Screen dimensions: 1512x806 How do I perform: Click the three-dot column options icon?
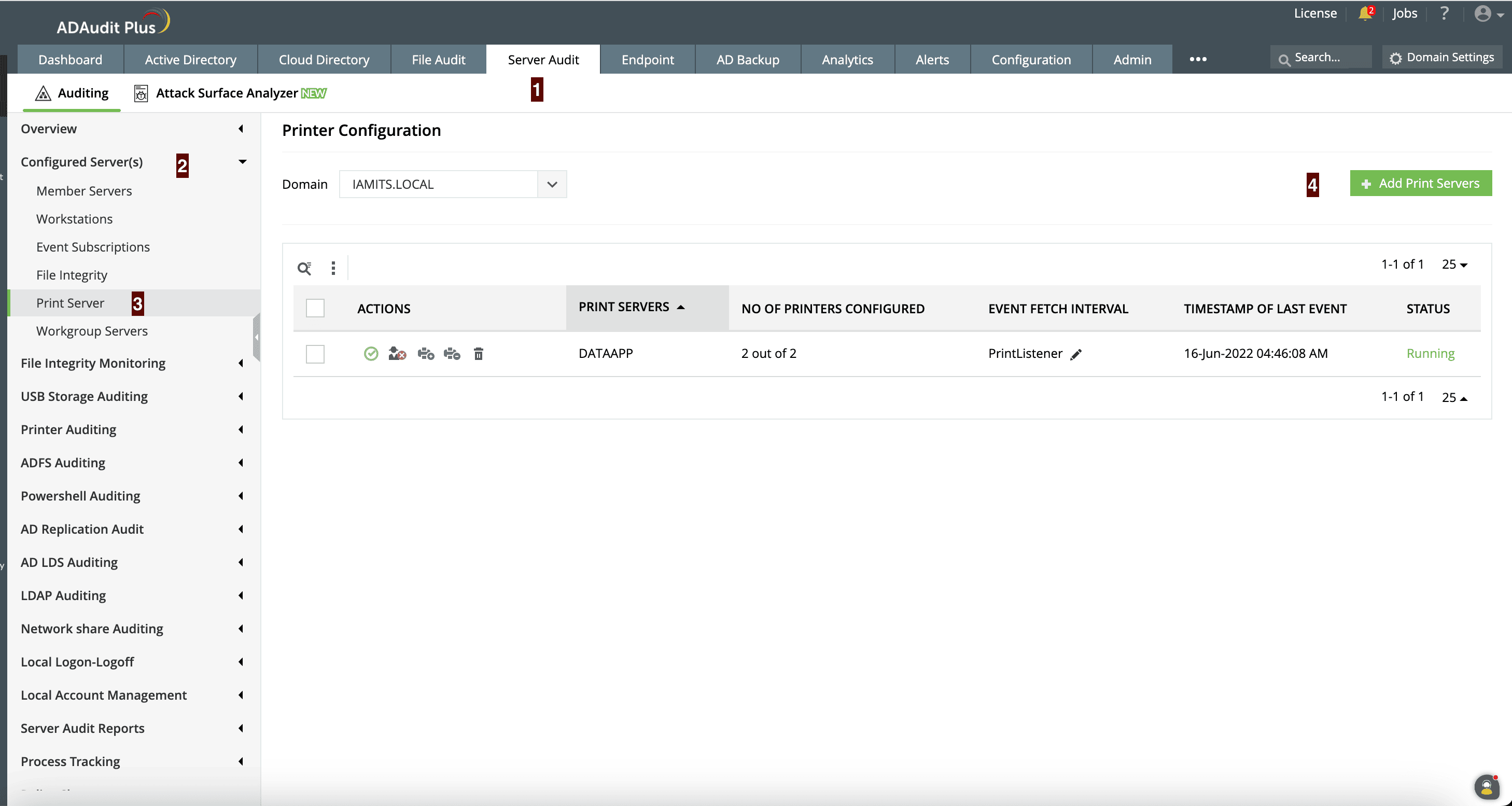coord(333,268)
